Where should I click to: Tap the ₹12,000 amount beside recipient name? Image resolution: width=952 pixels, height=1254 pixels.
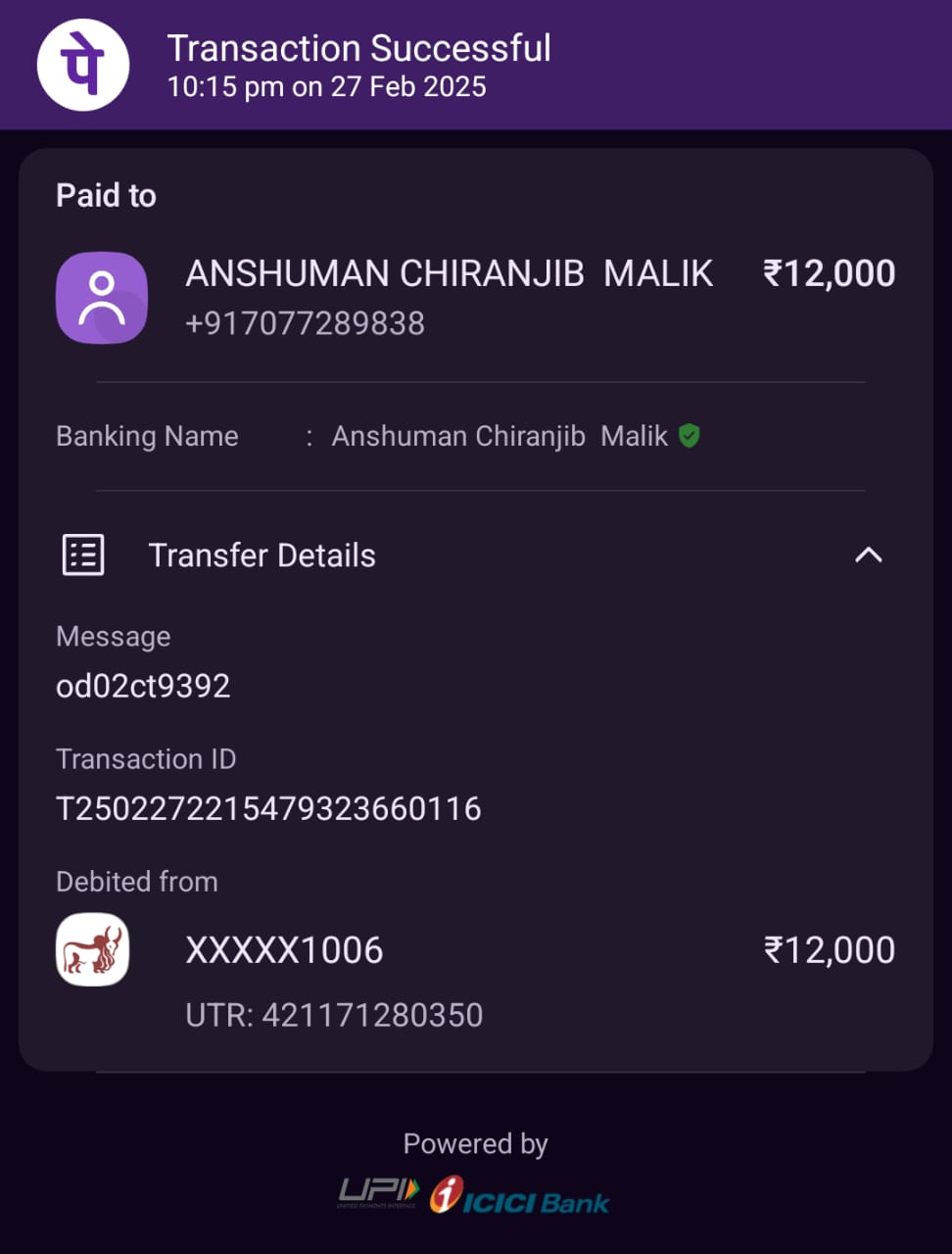829,273
